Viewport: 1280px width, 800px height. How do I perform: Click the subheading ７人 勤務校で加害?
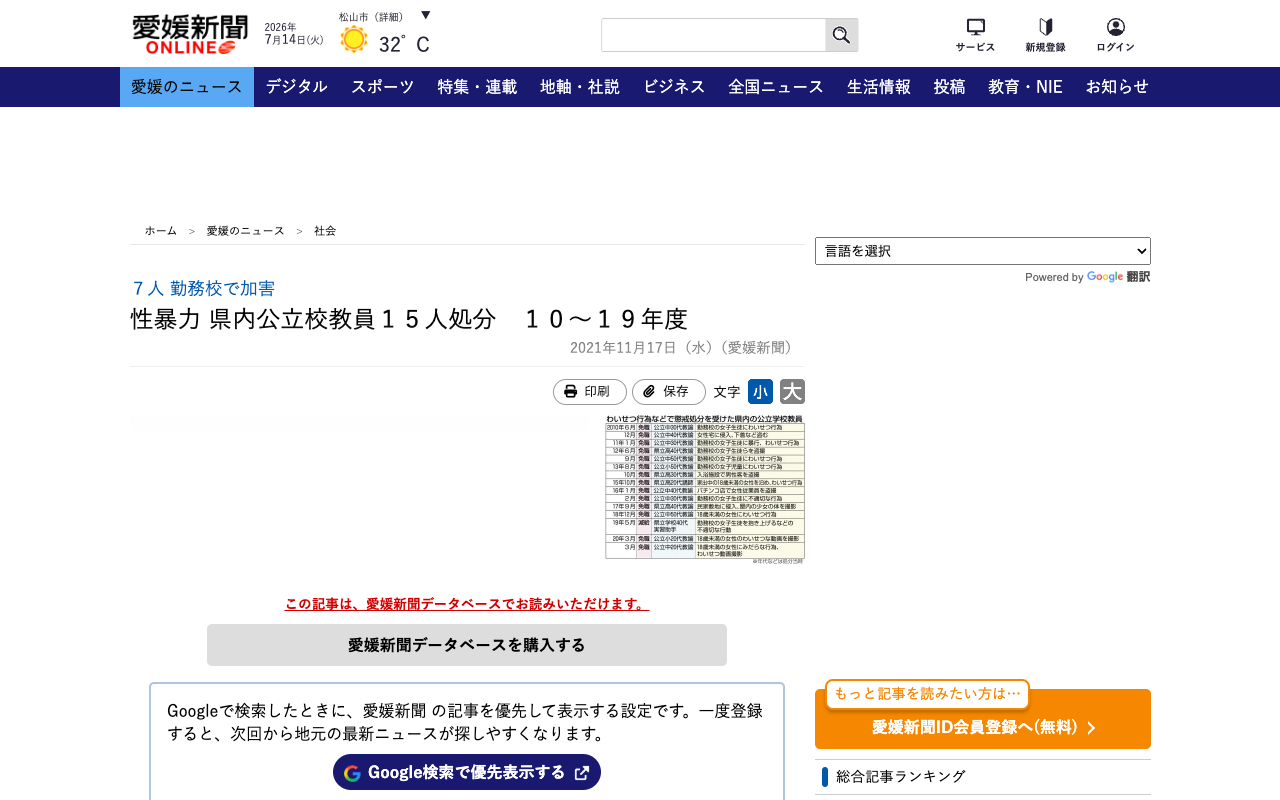point(203,288)
